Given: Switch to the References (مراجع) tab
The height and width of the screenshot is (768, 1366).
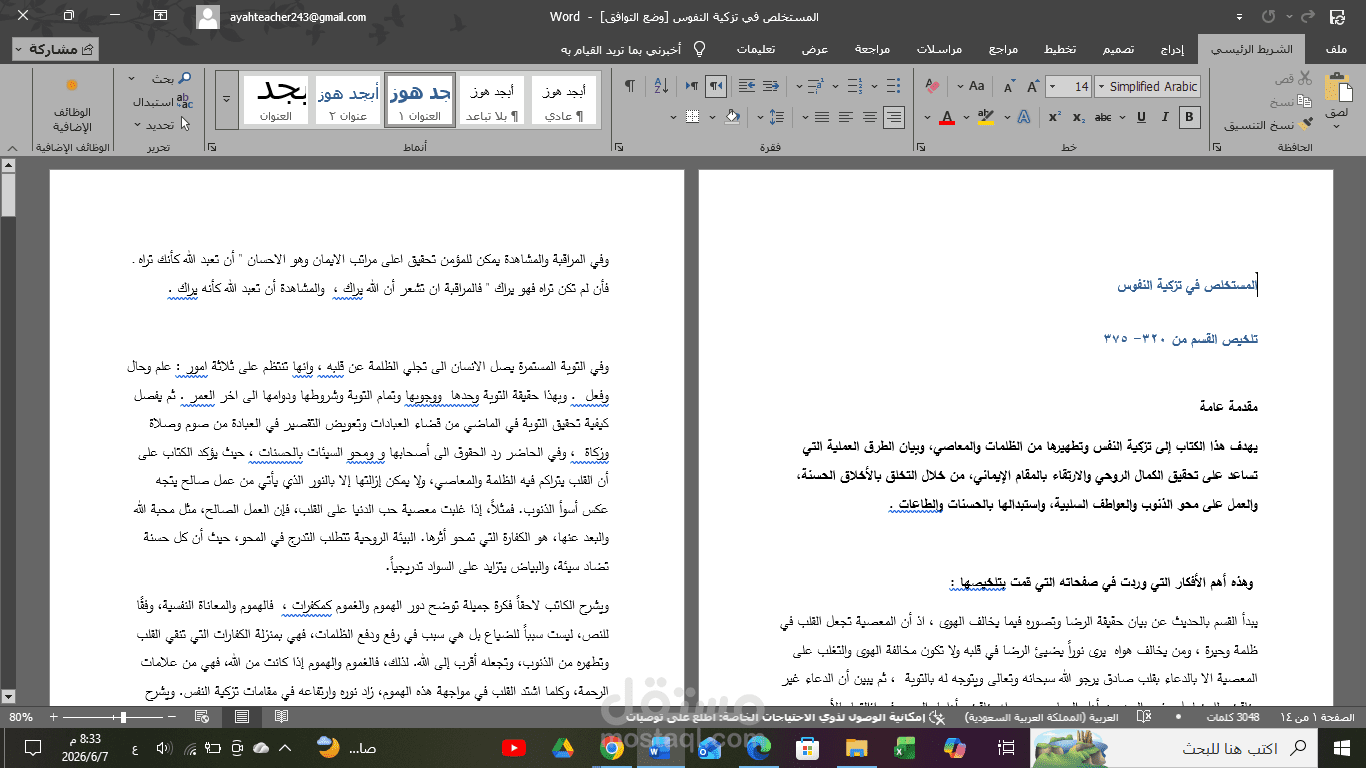Looking at the screenshot, I should pyautogui.click(x=1003, y=49).
